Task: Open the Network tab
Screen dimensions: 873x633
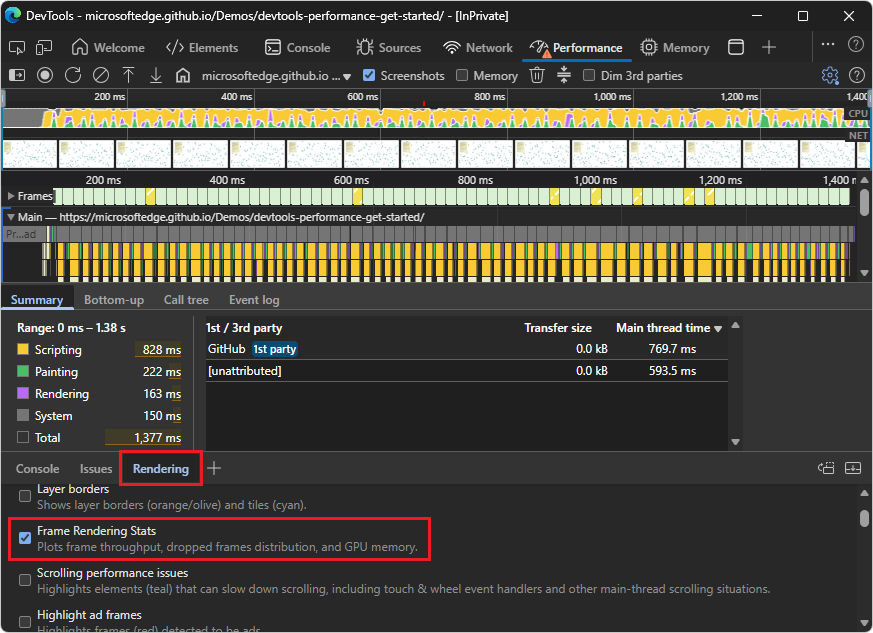Action: (478, 47)
